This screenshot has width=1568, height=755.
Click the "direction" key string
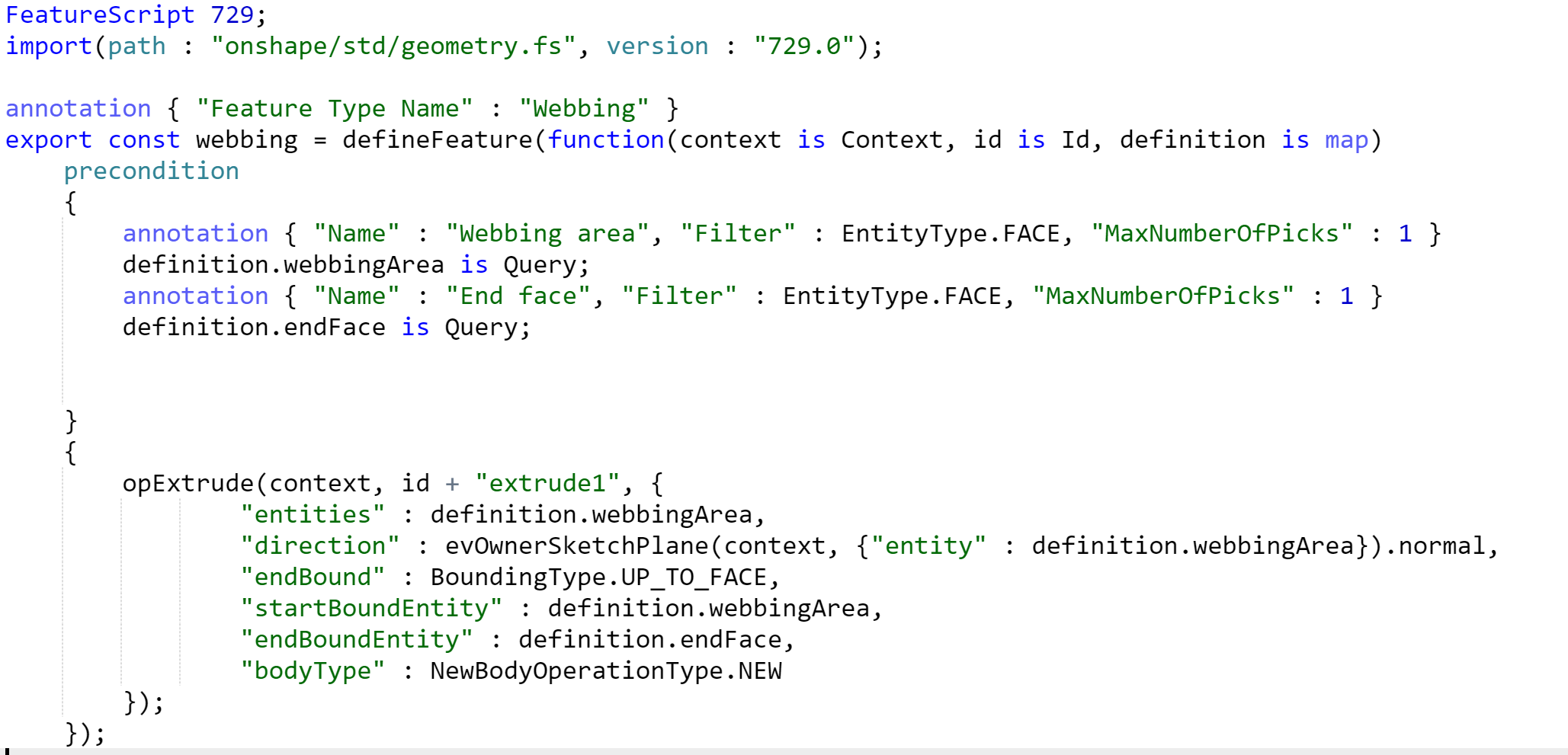coord(320,545)
